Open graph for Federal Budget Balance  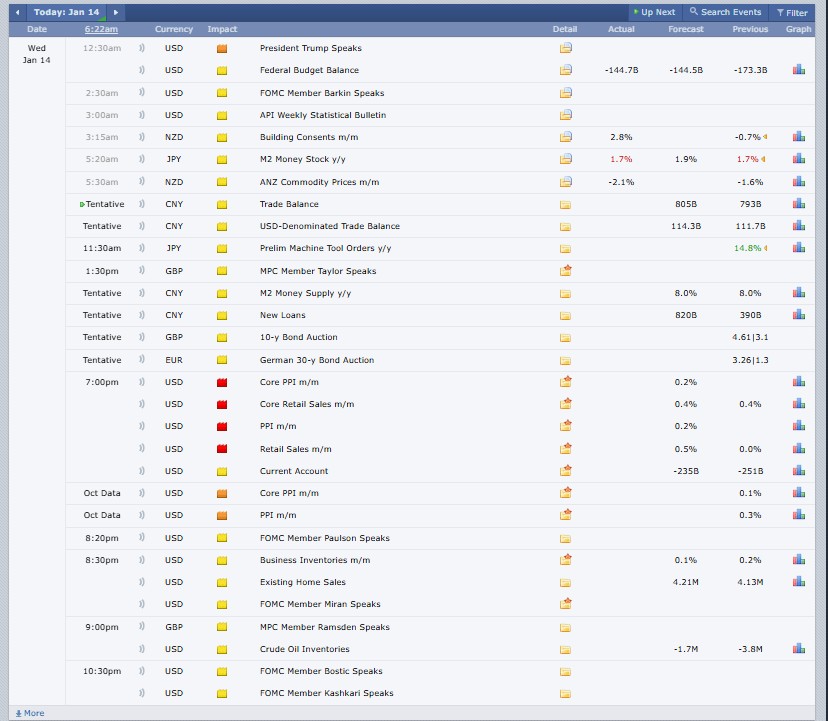798,70
